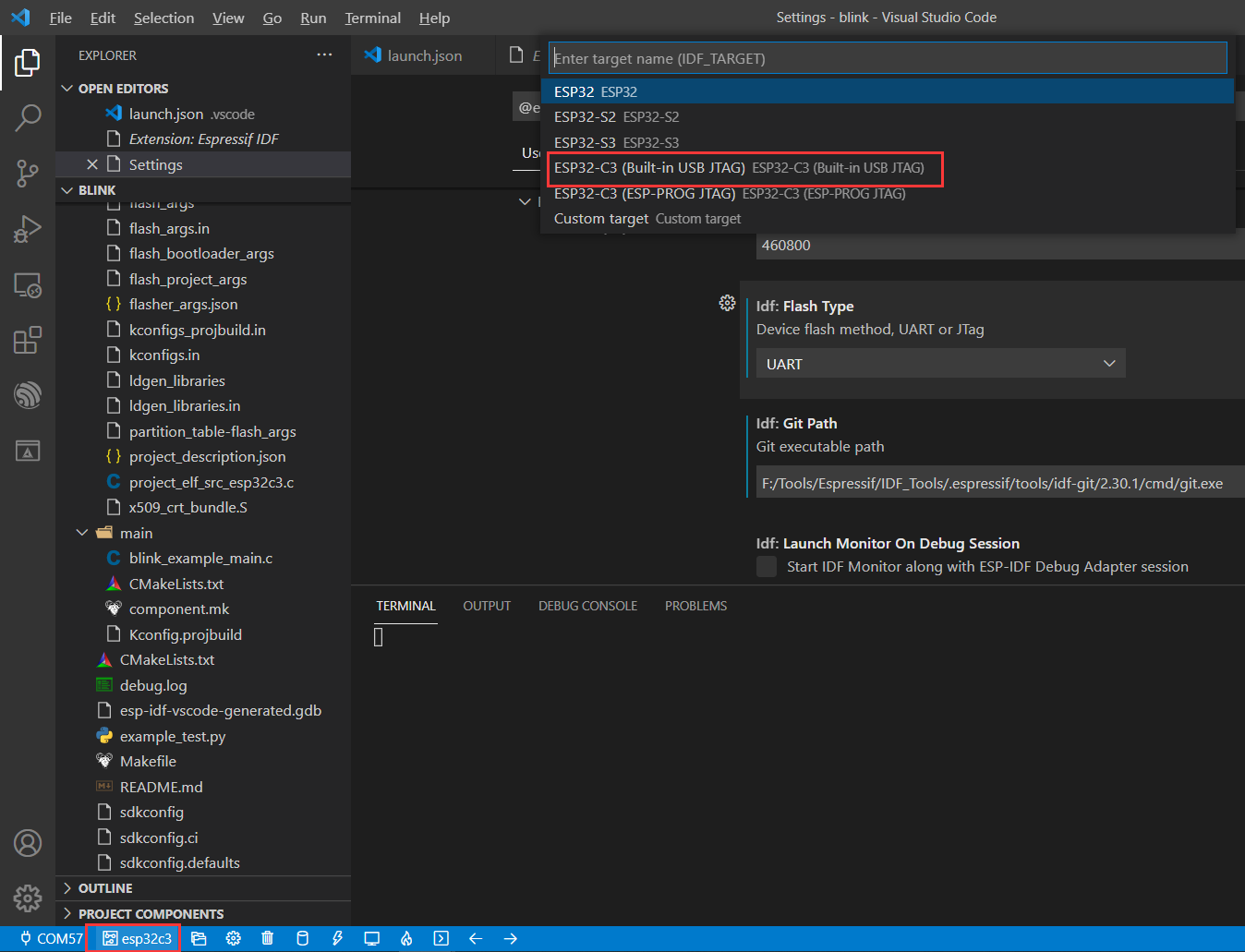Open the ESP-IDF terminal icon in status bar
The width and height of the screenshot is (1245, 952).
[441, 939]
